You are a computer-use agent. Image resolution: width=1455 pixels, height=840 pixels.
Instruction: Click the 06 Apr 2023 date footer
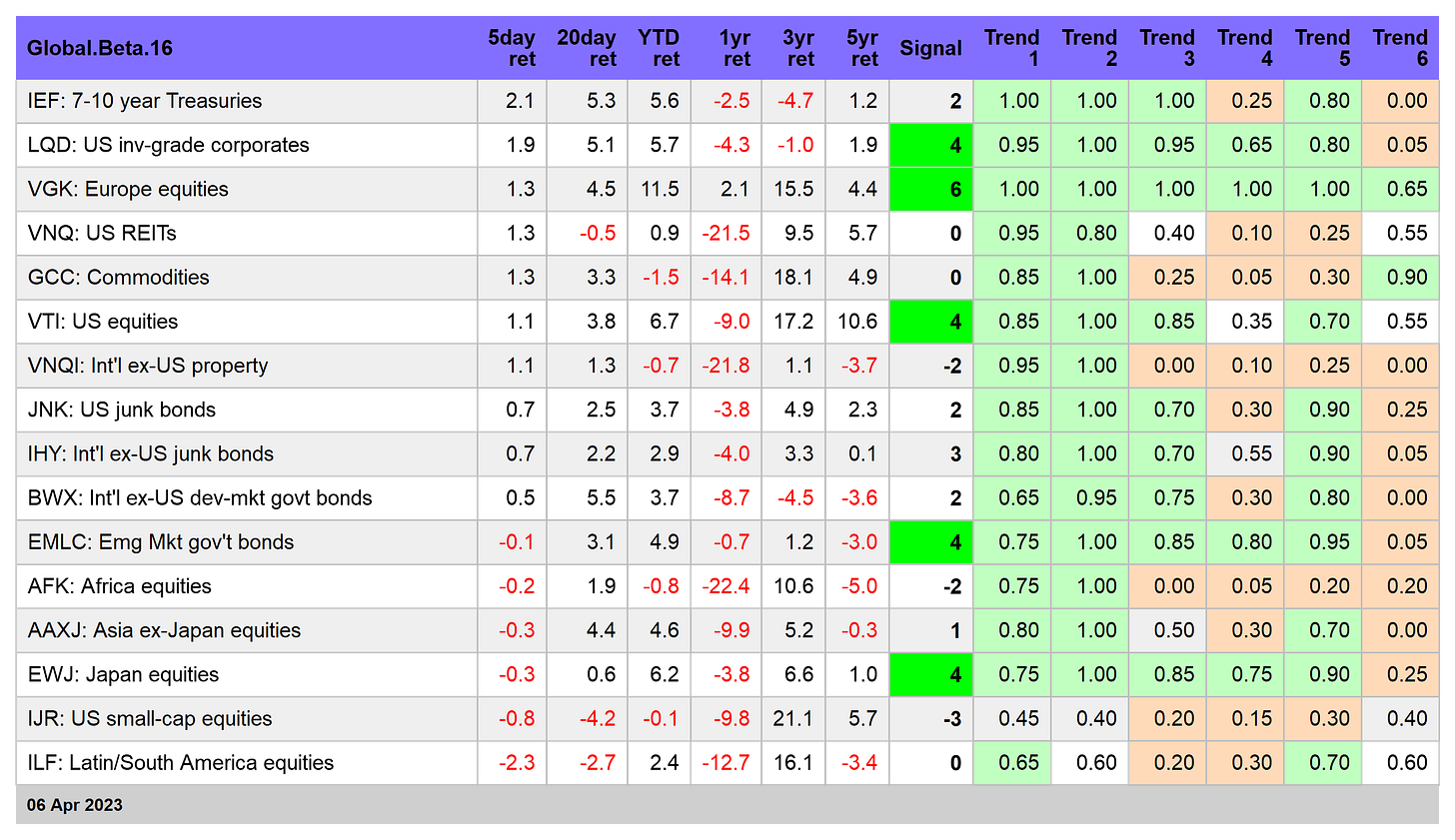[x=75, y=805]
